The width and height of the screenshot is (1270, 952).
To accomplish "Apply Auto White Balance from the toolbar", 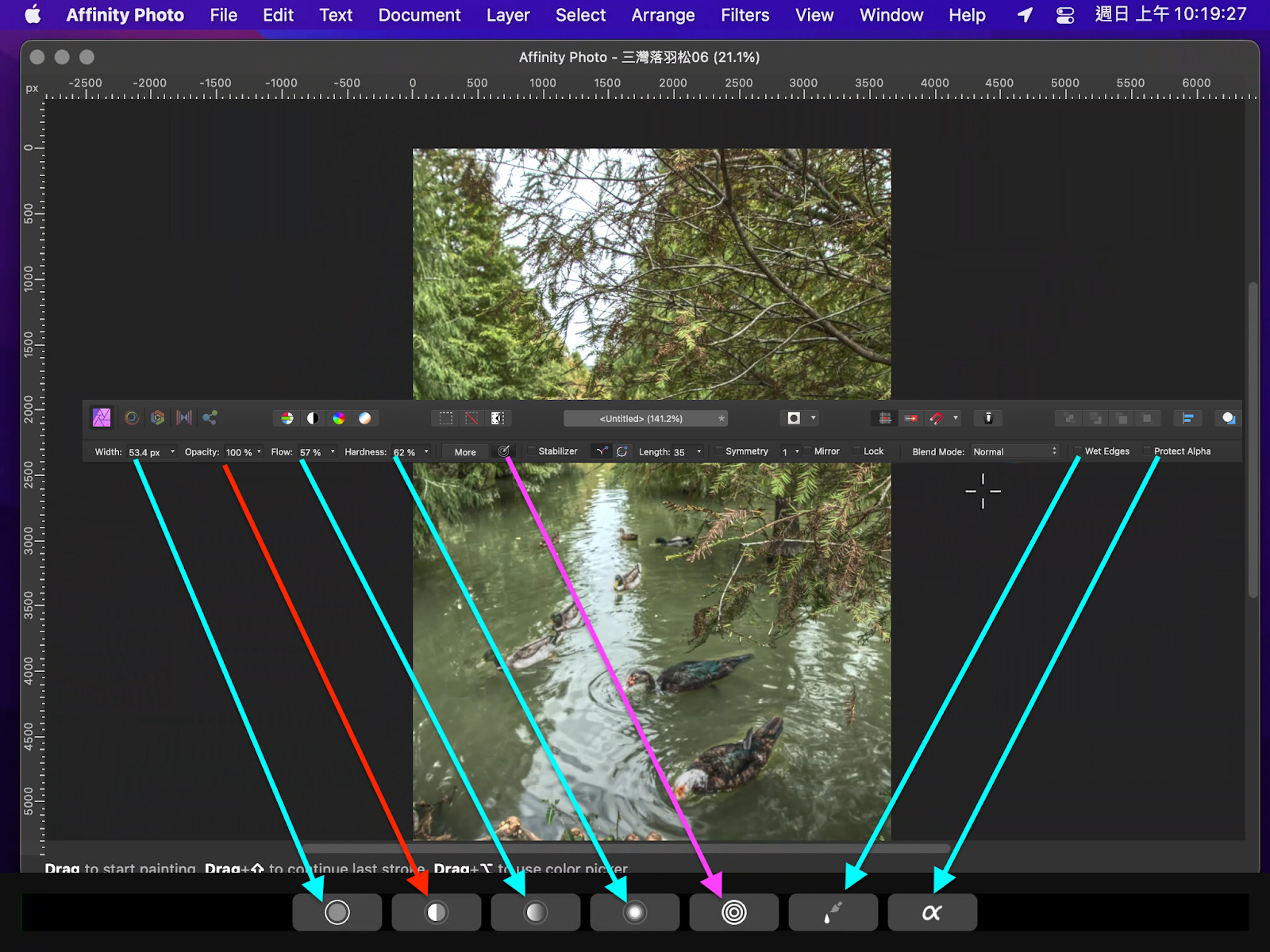I will [365, 418].
